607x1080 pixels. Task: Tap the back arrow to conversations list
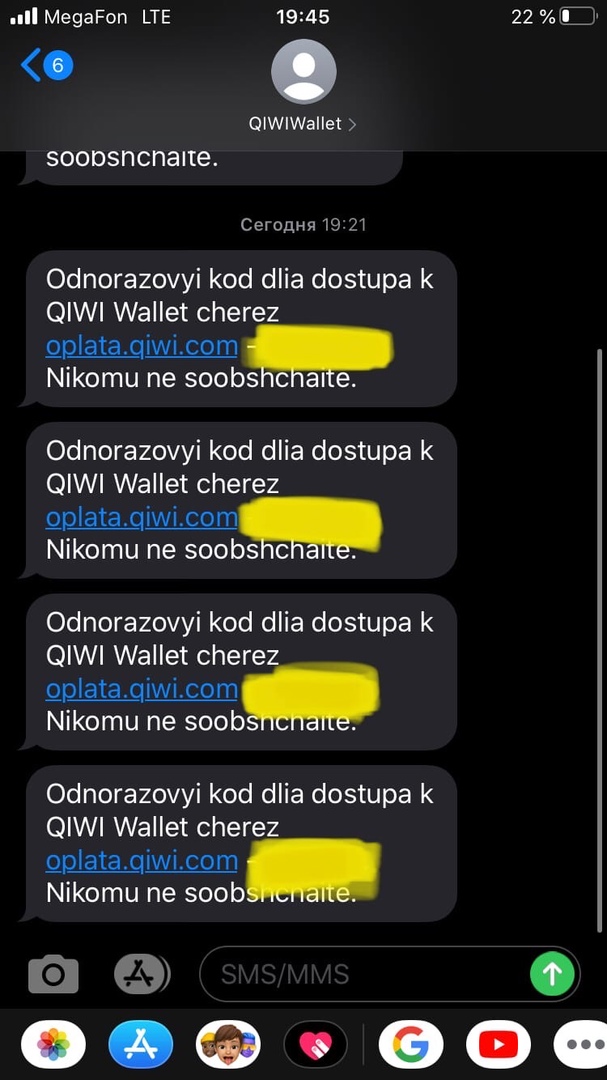tap(31, 65)
